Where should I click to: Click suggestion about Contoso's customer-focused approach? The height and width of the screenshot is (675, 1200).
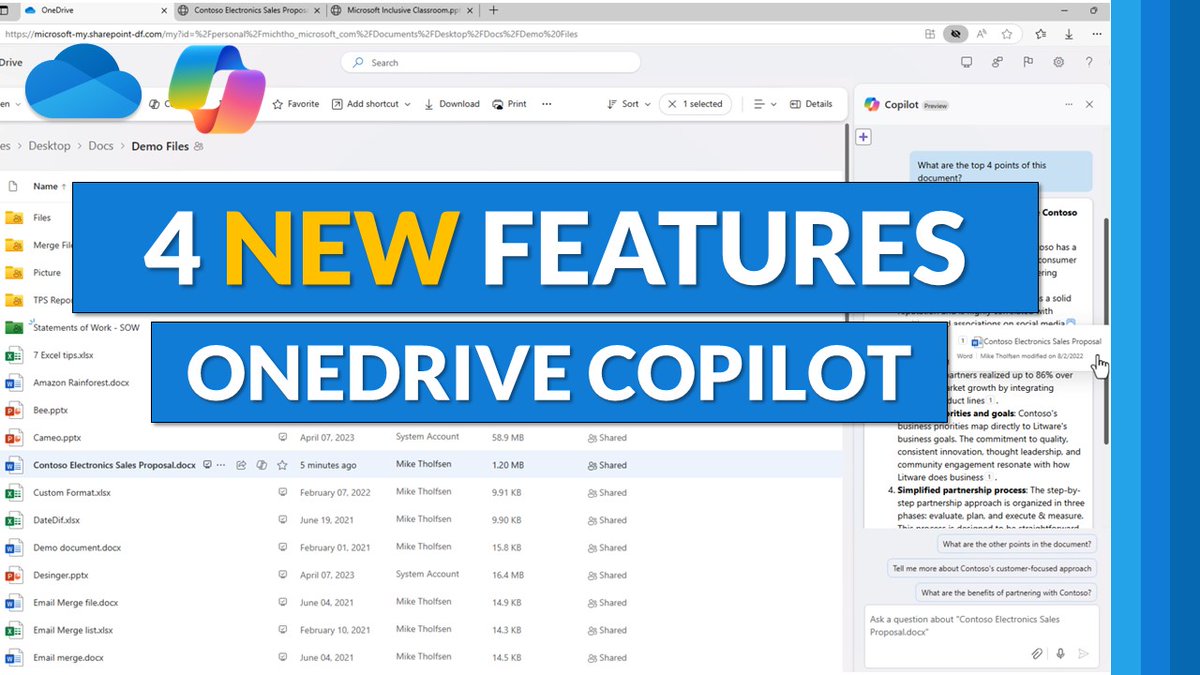[992, 568]
